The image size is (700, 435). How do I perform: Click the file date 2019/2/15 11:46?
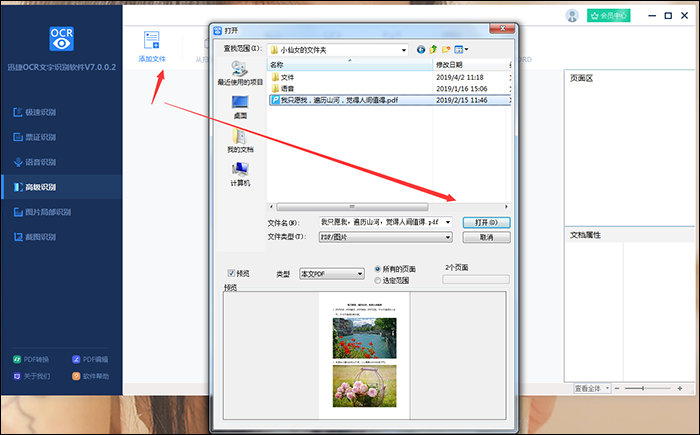pyautogui.click(x=462, y=100)
